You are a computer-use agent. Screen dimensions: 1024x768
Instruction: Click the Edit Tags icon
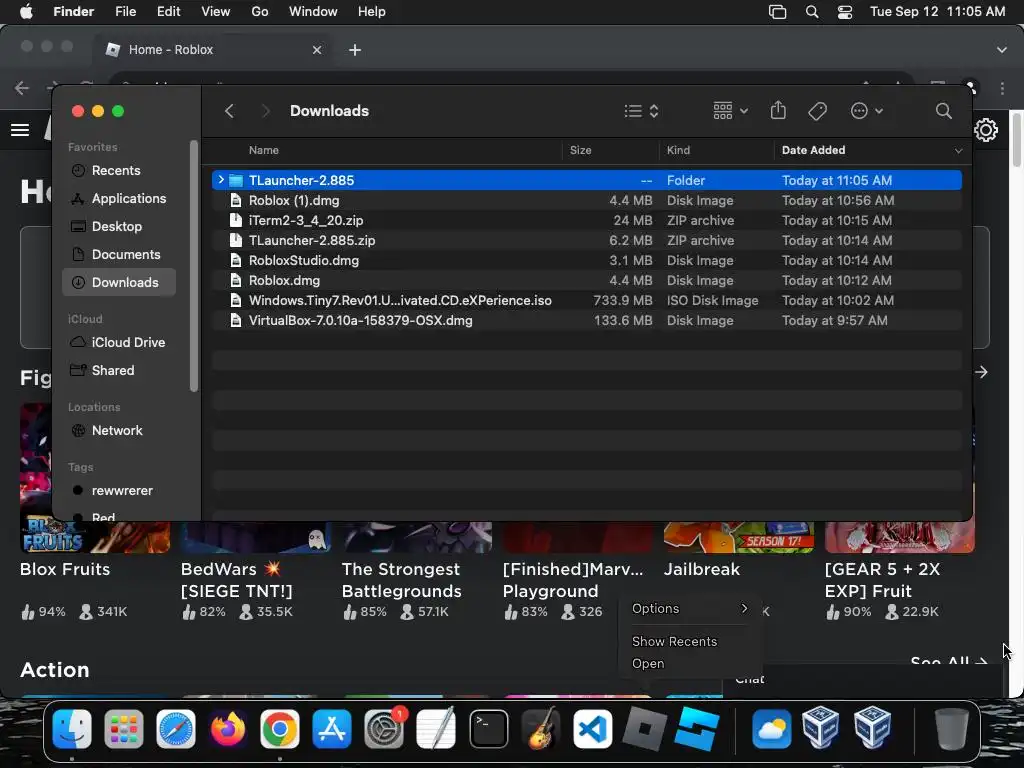(817, 111)
